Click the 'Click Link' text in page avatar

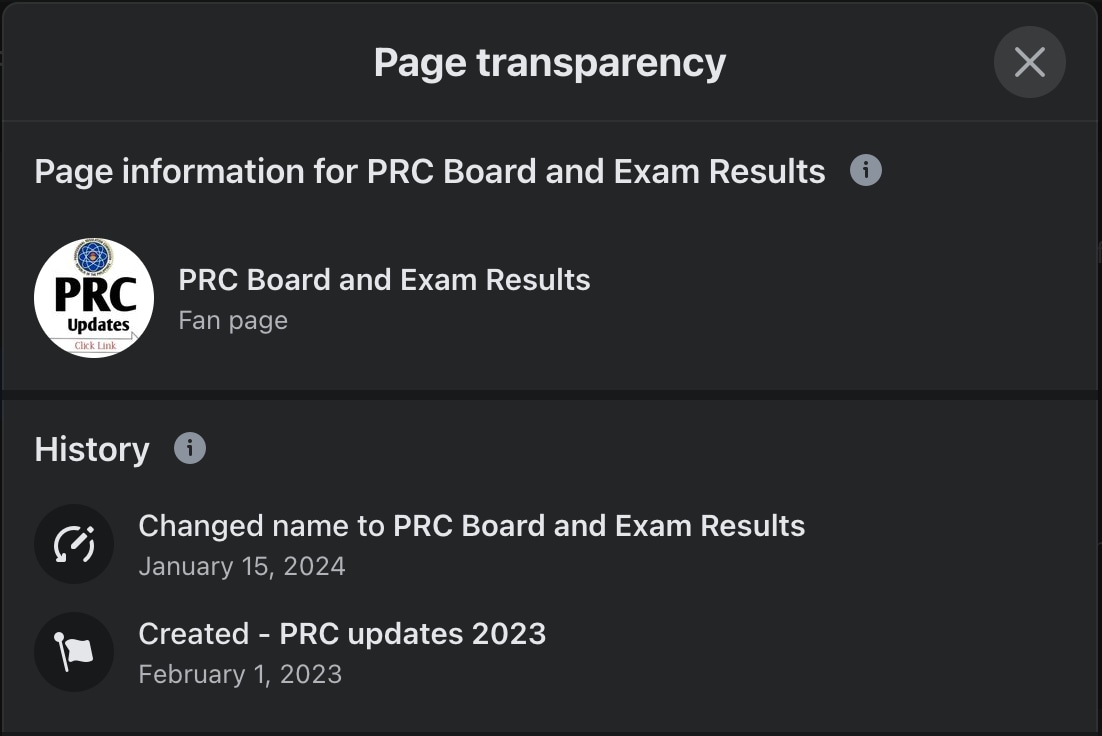click(x=95, y=346)
